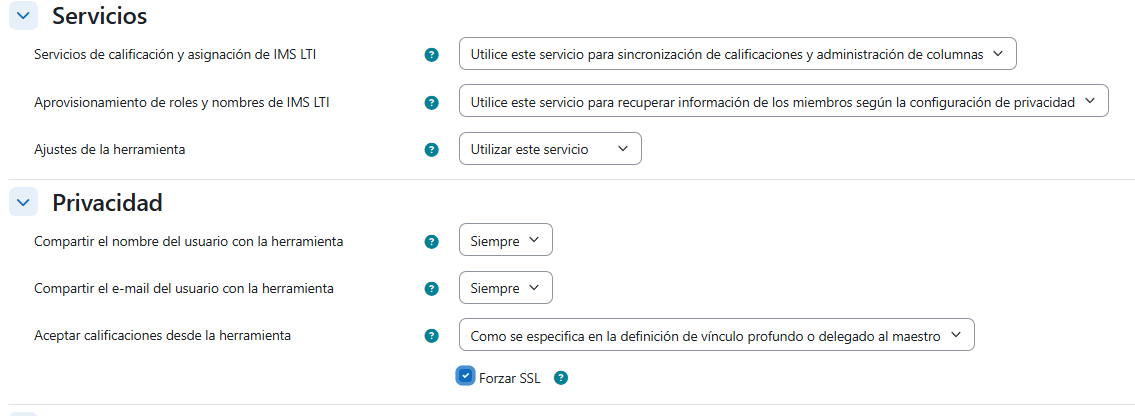Open the Aceptar calificaciones dropdown

coord(716,336)
